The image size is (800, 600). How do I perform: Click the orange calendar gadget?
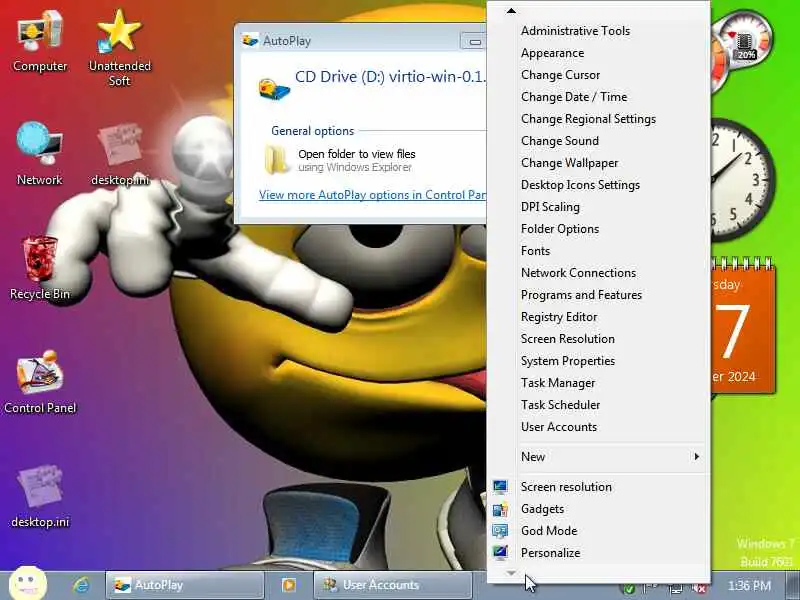[743, 326]
